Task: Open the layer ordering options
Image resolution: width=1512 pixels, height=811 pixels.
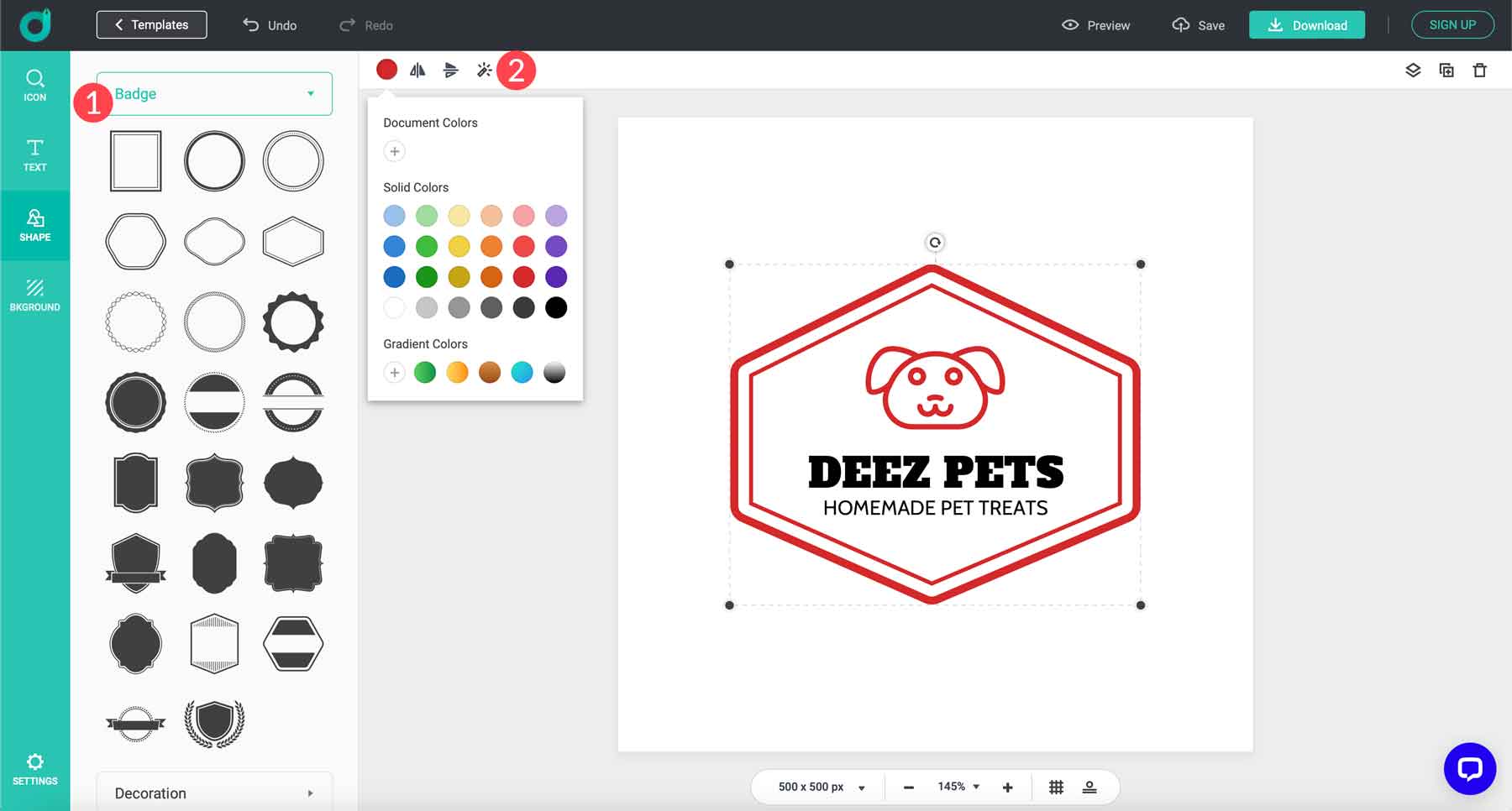Action: pos(1413,71)
